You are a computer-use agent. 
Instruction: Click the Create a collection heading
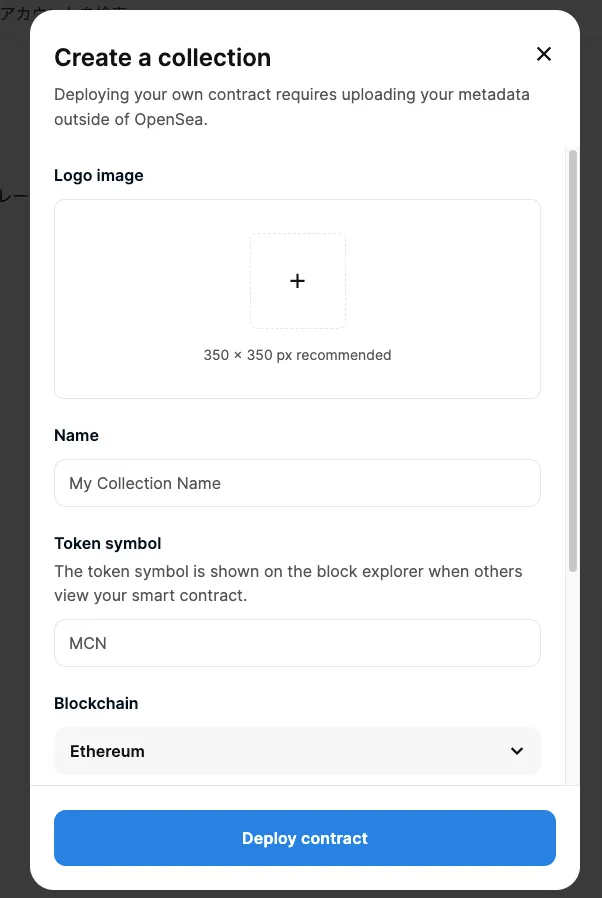162,57
